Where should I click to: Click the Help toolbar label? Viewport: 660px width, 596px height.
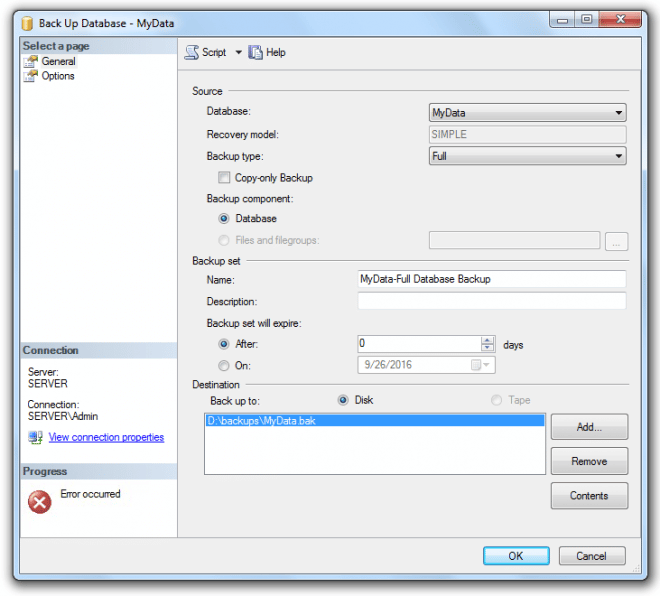(276, 53)
